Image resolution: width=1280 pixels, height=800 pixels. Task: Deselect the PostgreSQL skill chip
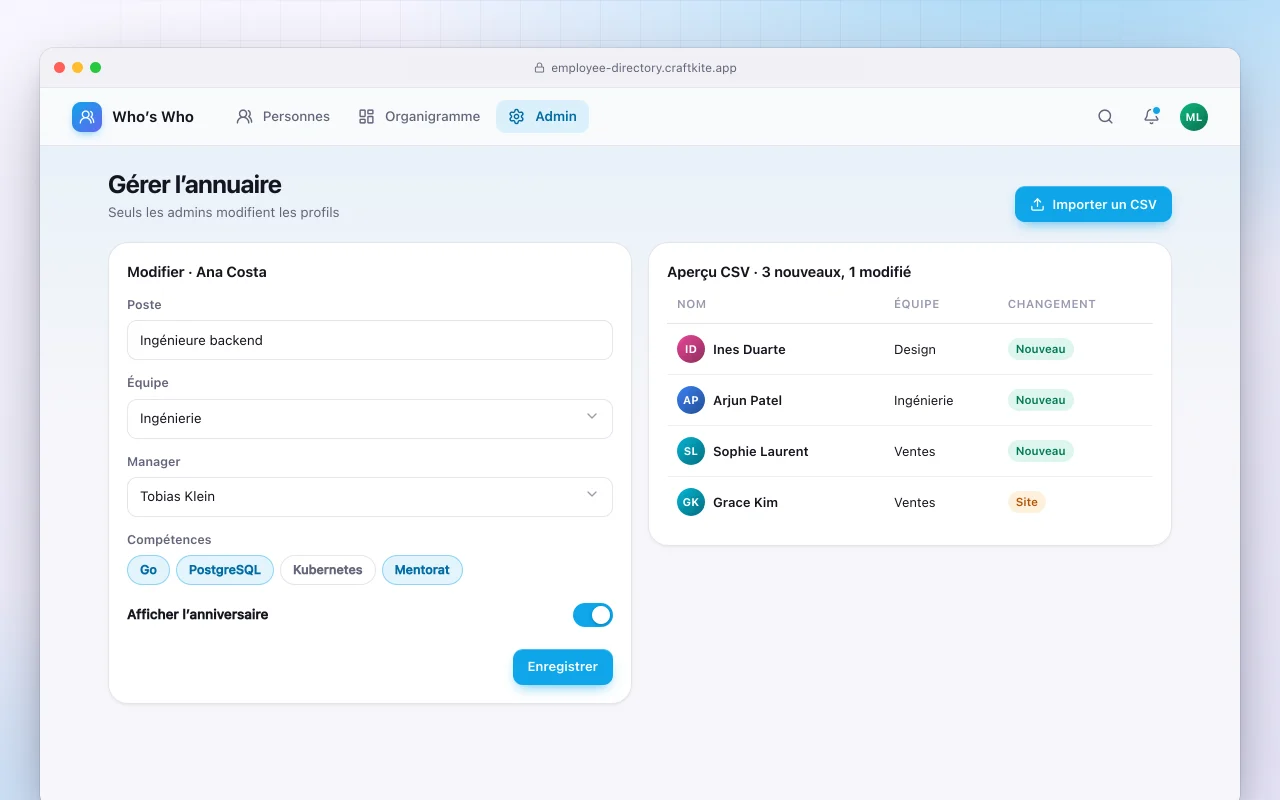(x=225, y=570)
